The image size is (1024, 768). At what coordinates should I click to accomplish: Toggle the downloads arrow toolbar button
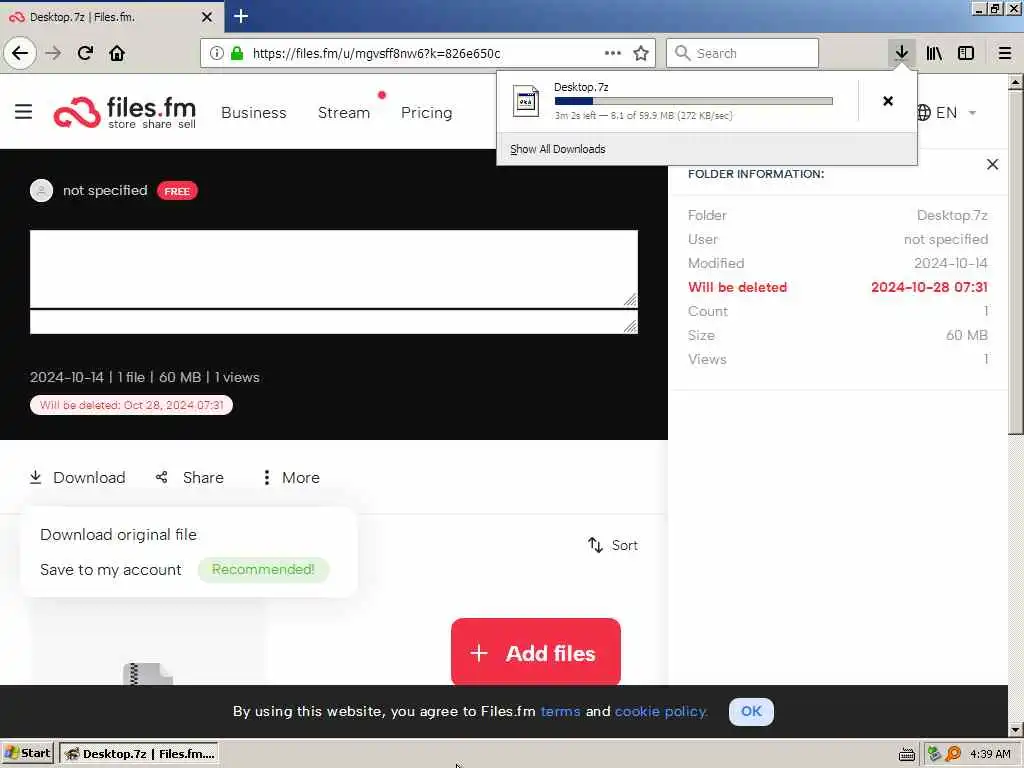point(901,53)
